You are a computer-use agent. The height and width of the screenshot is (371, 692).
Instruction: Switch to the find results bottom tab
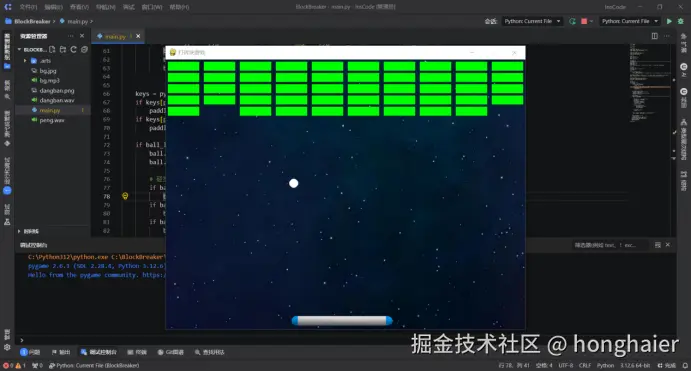click(x=210, y=352)
